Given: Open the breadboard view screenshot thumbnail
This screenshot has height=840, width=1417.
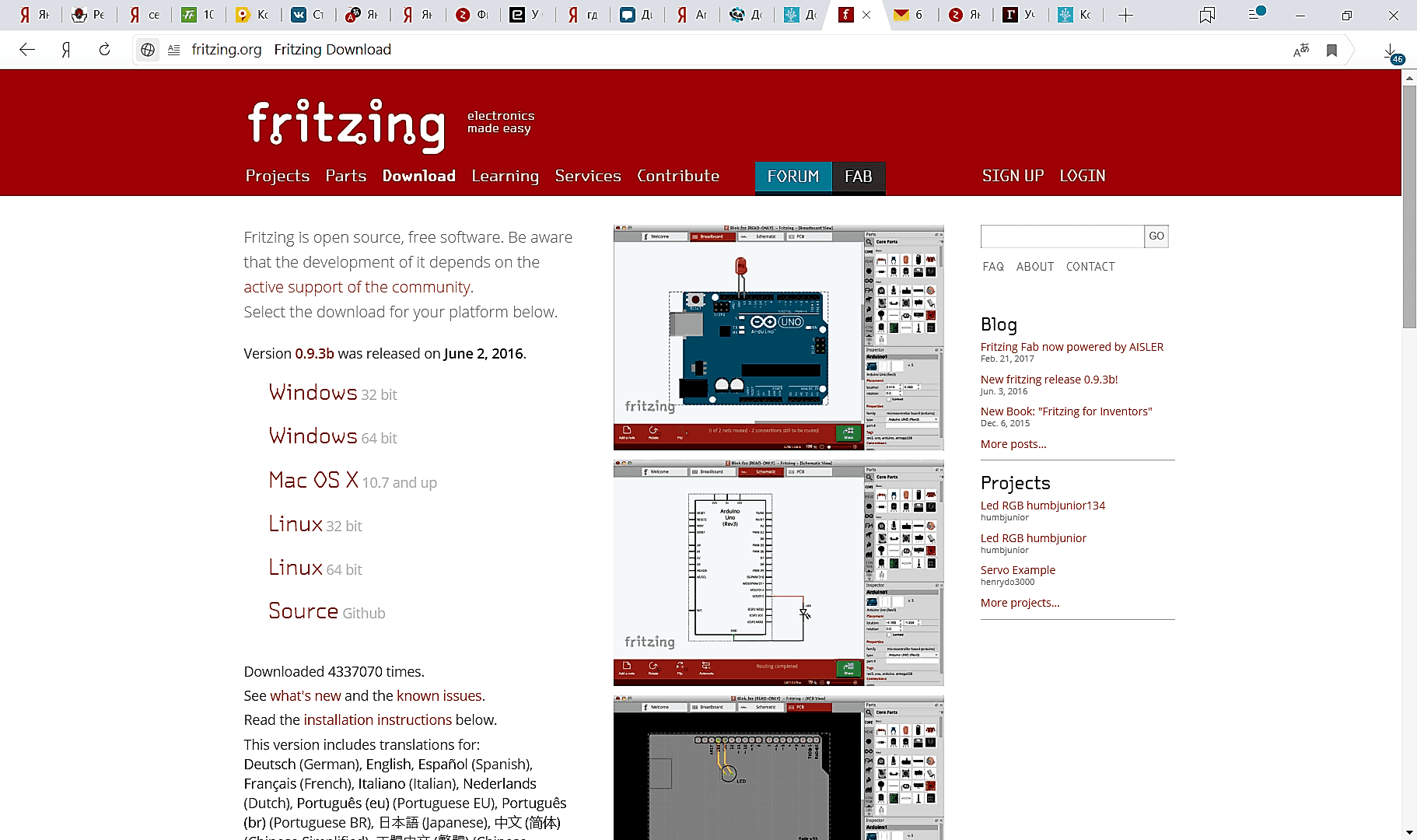Looking at the screenshot, I should (x=778, y=338).
